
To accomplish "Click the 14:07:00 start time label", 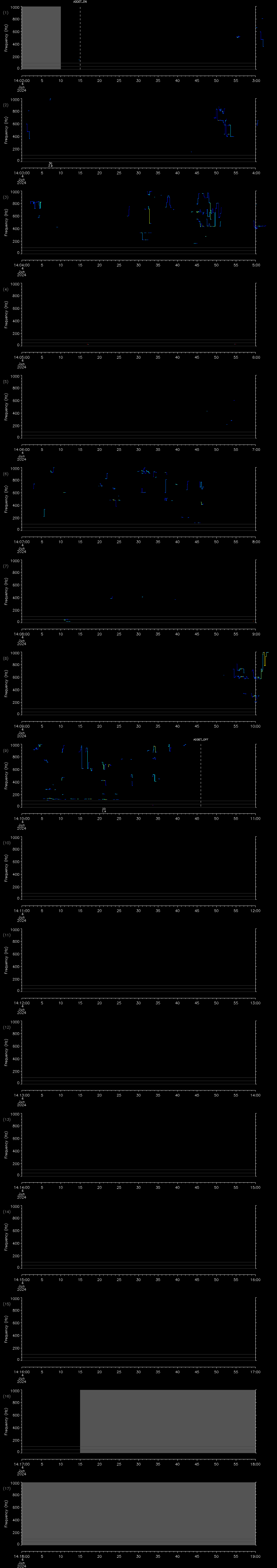I will point(21,542).
